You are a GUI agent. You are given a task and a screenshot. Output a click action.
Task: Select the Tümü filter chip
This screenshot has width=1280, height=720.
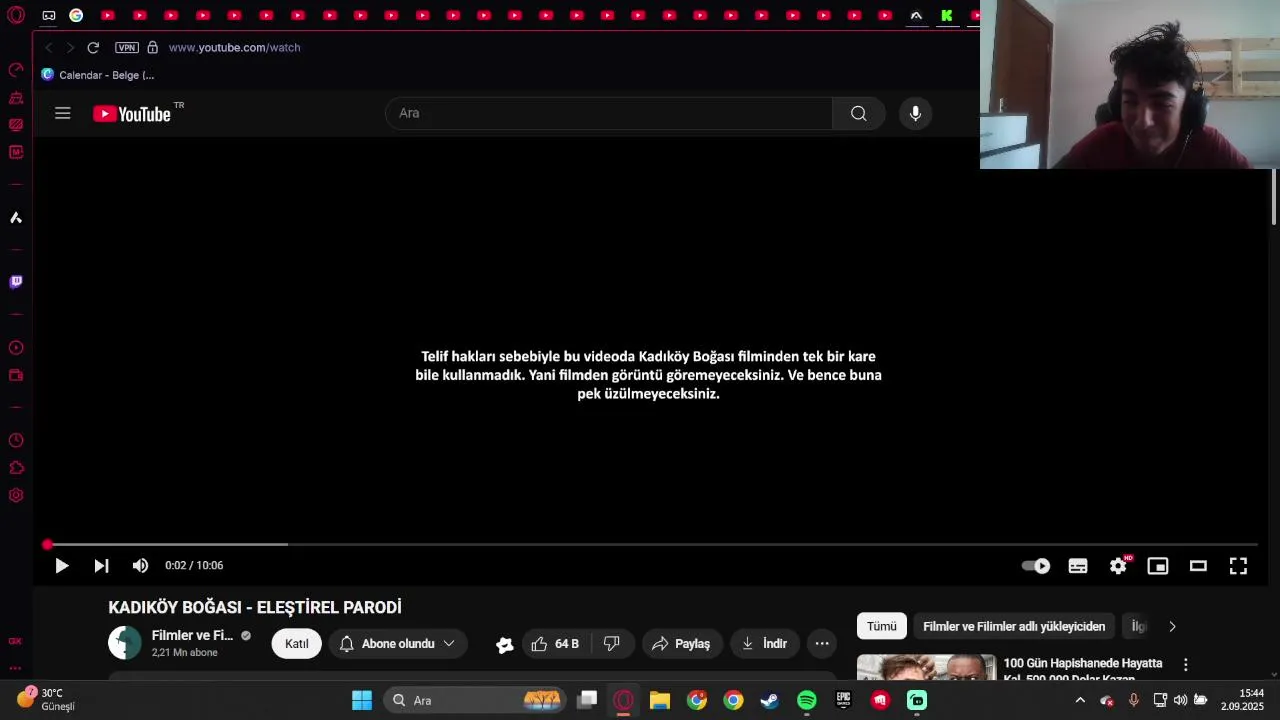tap(882, 626)
